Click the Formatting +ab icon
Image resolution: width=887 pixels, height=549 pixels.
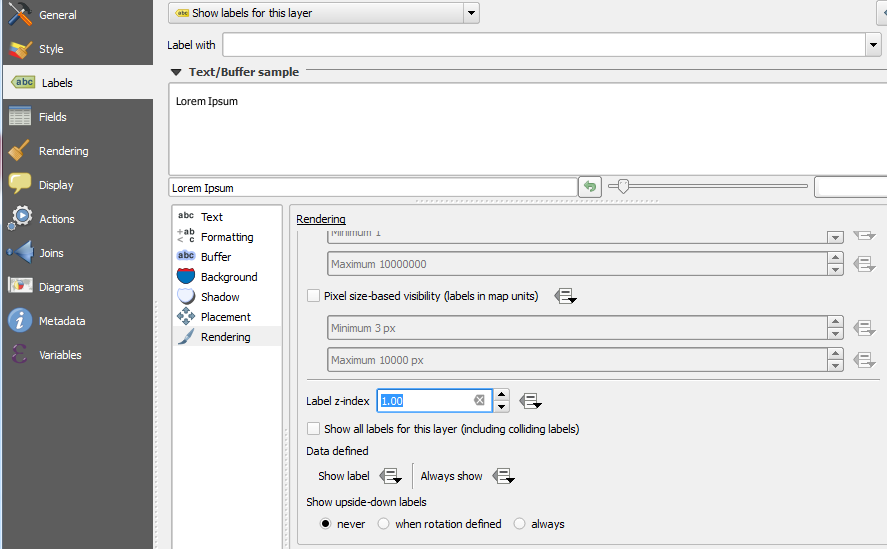(186, 235)
